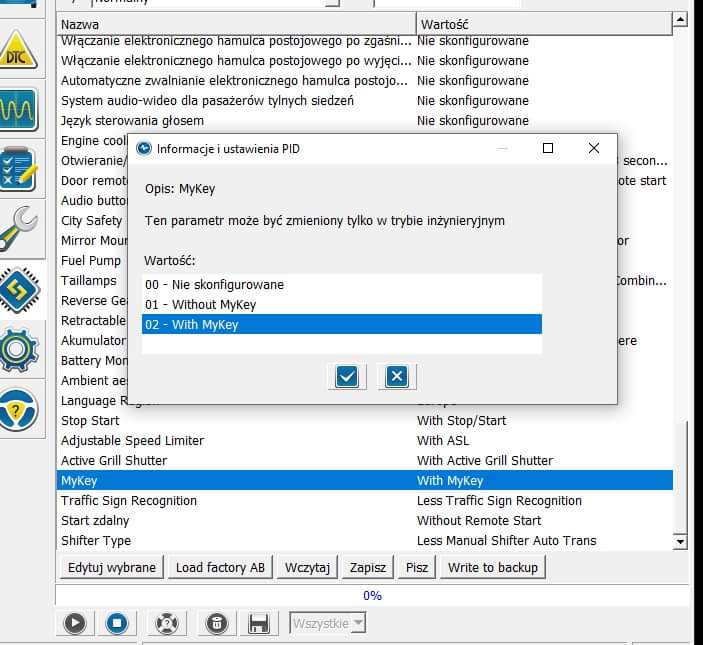Click the Write to backup button

(493, 567)
